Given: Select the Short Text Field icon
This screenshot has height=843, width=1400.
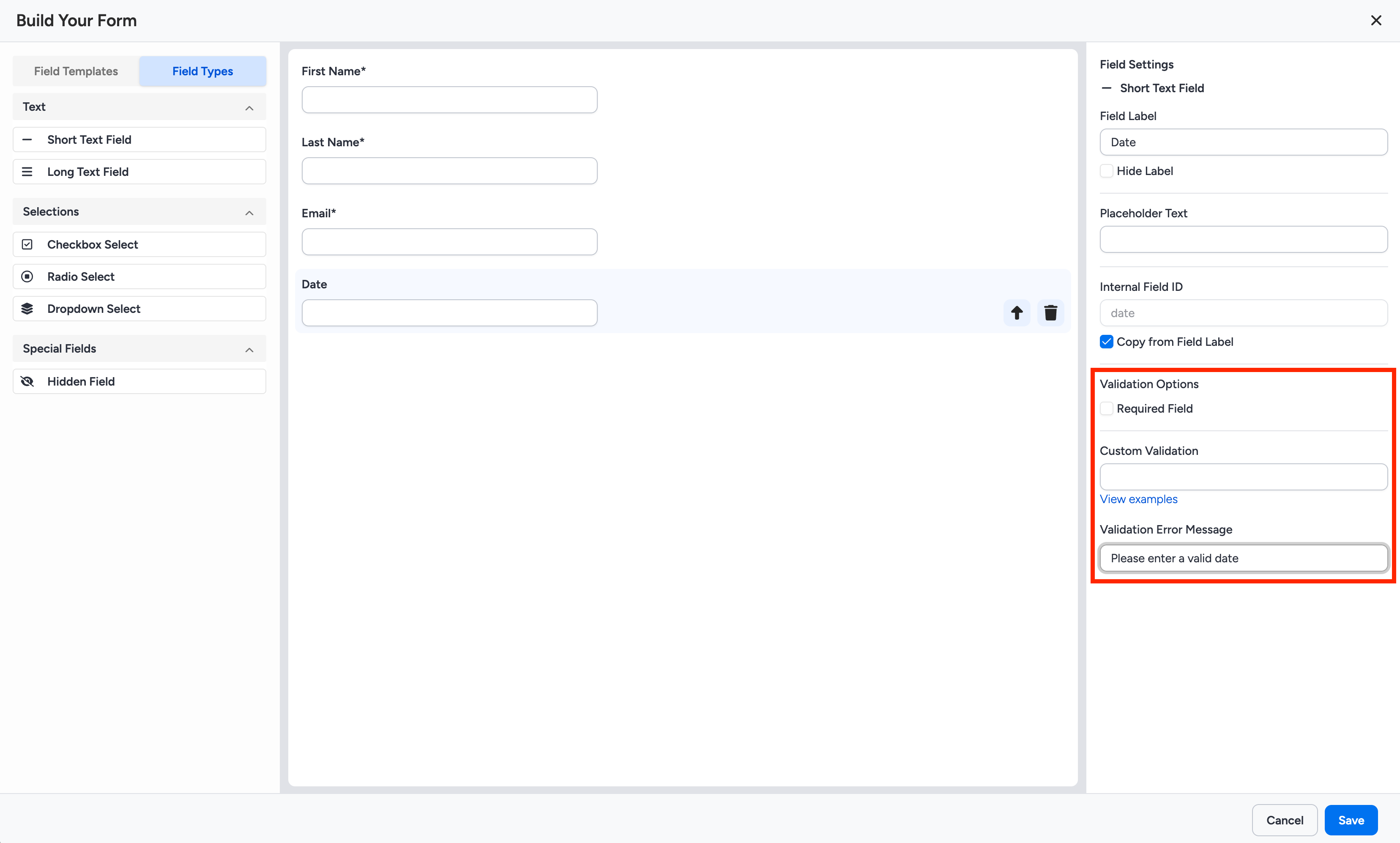Looking at the screenshot, I should (x=27, y=139).
